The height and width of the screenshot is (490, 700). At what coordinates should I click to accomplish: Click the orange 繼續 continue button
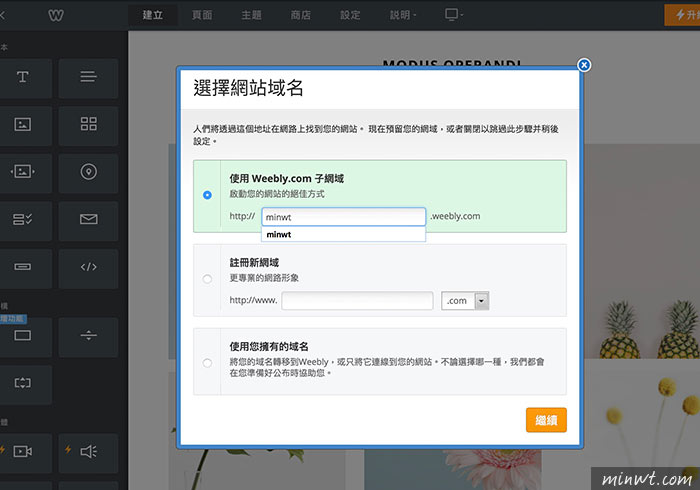(x=546, y=420)
